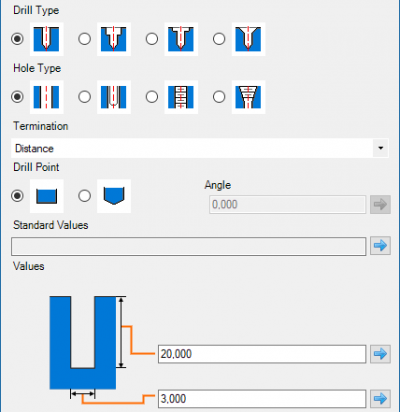Choose the counterbore drill type icon
Screen dimensions: 400x412
(x=114, y=39)
